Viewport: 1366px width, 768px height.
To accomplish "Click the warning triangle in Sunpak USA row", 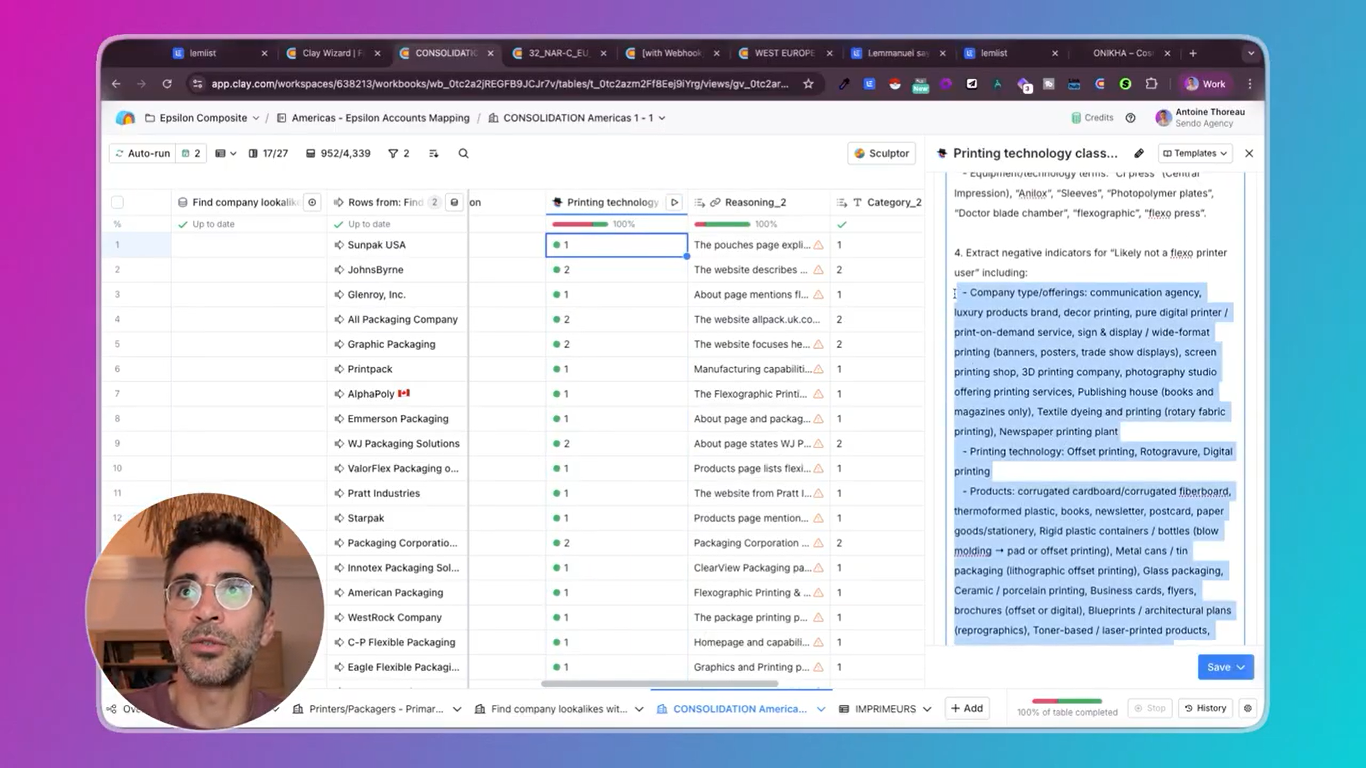I will coord(818,245).
